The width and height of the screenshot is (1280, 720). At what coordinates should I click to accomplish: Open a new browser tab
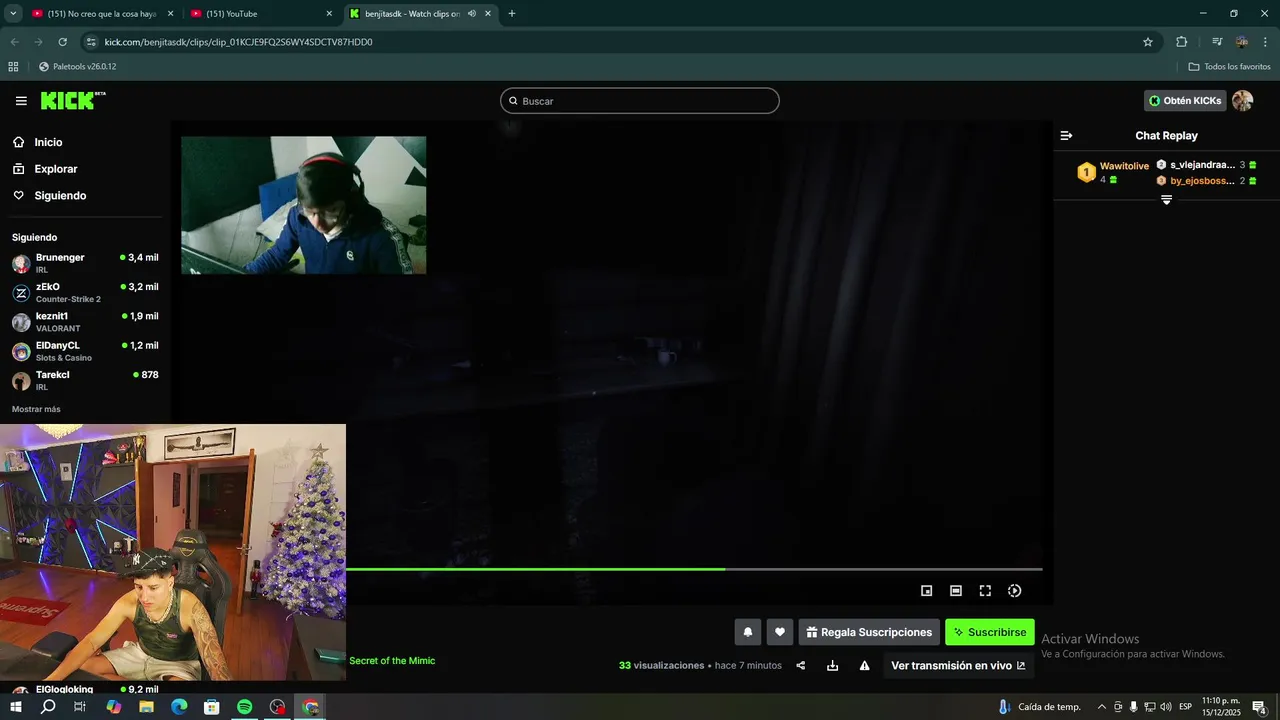tap(512, 14)
